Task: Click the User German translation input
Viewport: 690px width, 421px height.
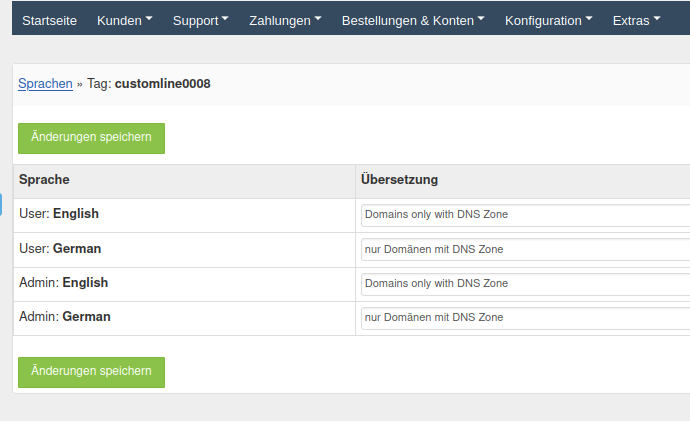Action: 525,249
